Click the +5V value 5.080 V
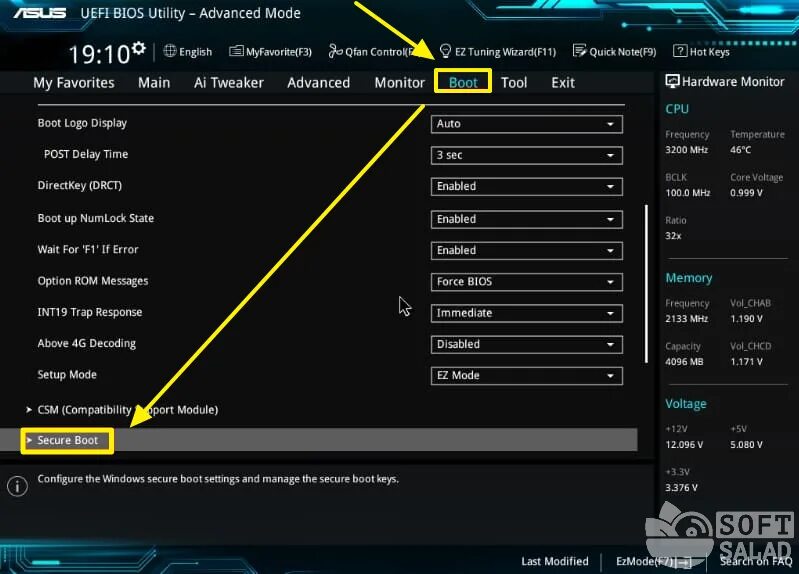The width and height of the screenshot is (799, 574). point(746,445)
